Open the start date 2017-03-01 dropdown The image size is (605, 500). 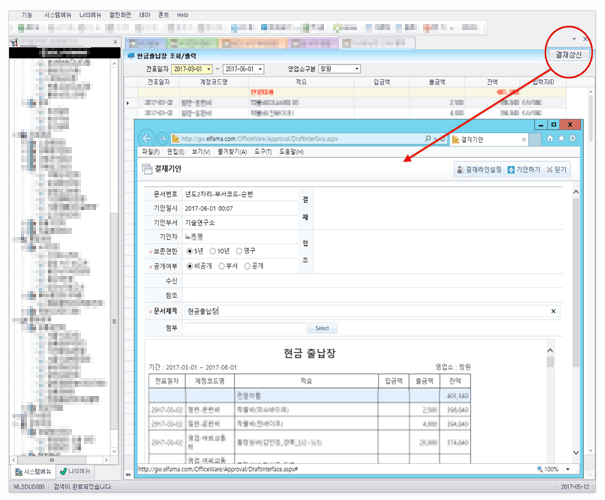(x=209, y=69)
